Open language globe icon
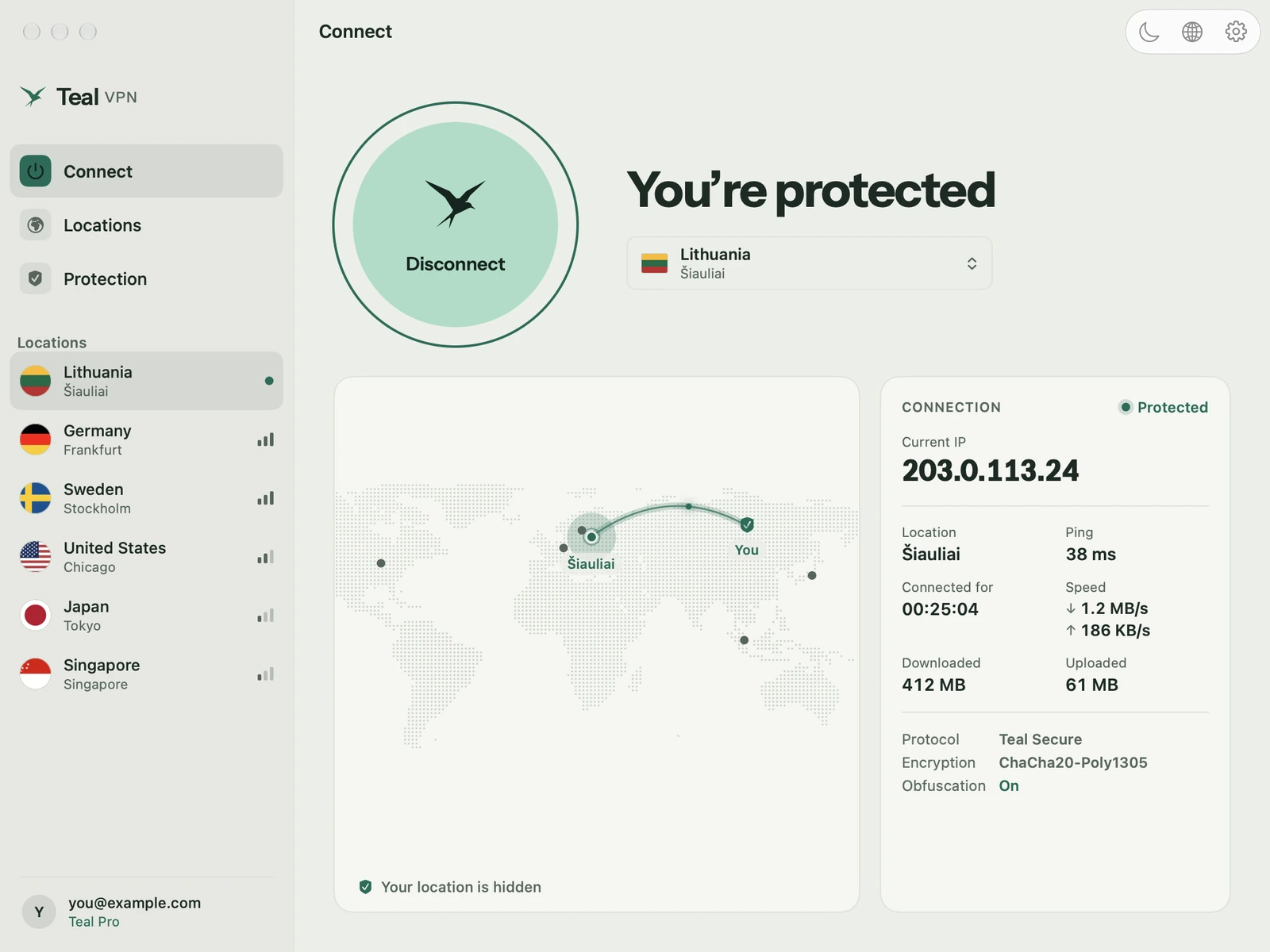Image resolution: width=1270 pixels, height=952 pixels. [x=1192, y=32]
